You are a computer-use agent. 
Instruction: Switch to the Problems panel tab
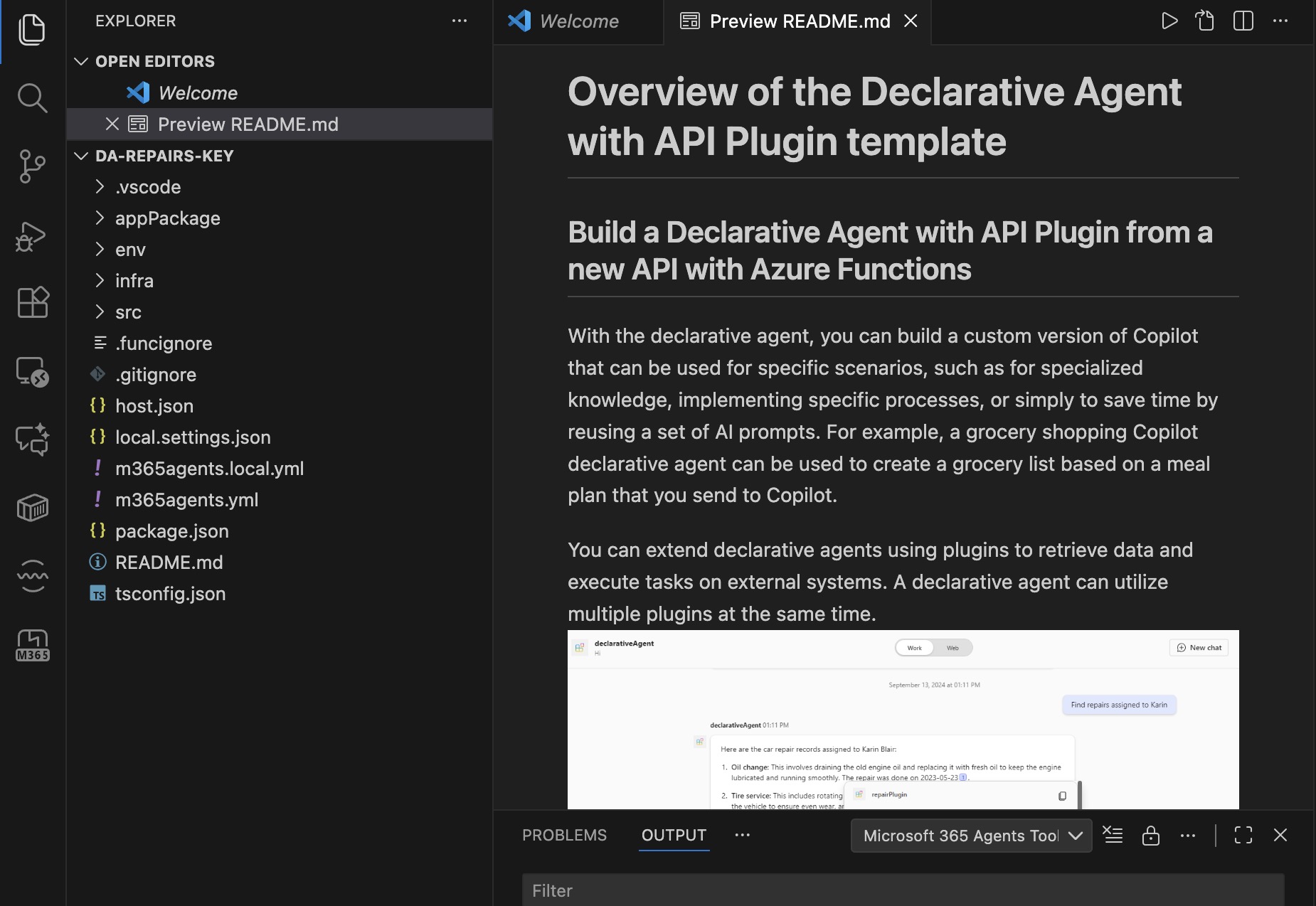[x=564, y=835]
